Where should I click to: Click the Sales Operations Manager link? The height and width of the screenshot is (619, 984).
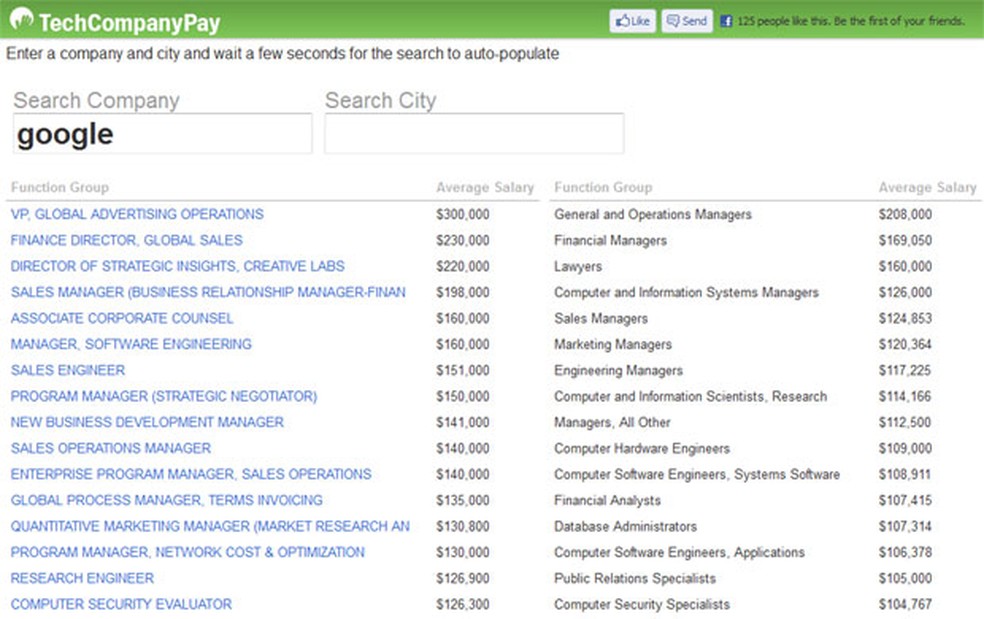111,448
